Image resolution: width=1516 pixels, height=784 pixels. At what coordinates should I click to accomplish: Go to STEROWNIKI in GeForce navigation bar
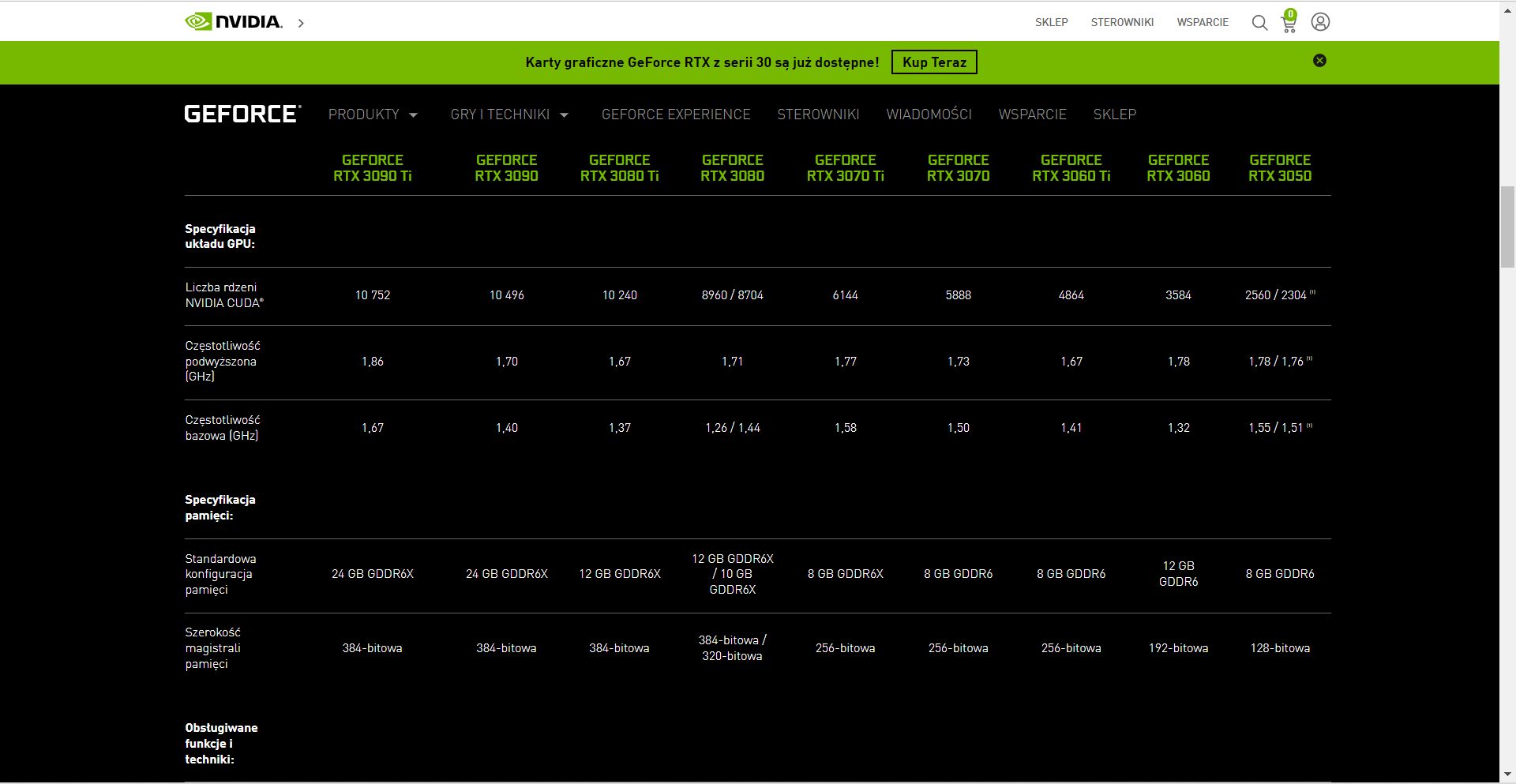(x=818, y=114)
